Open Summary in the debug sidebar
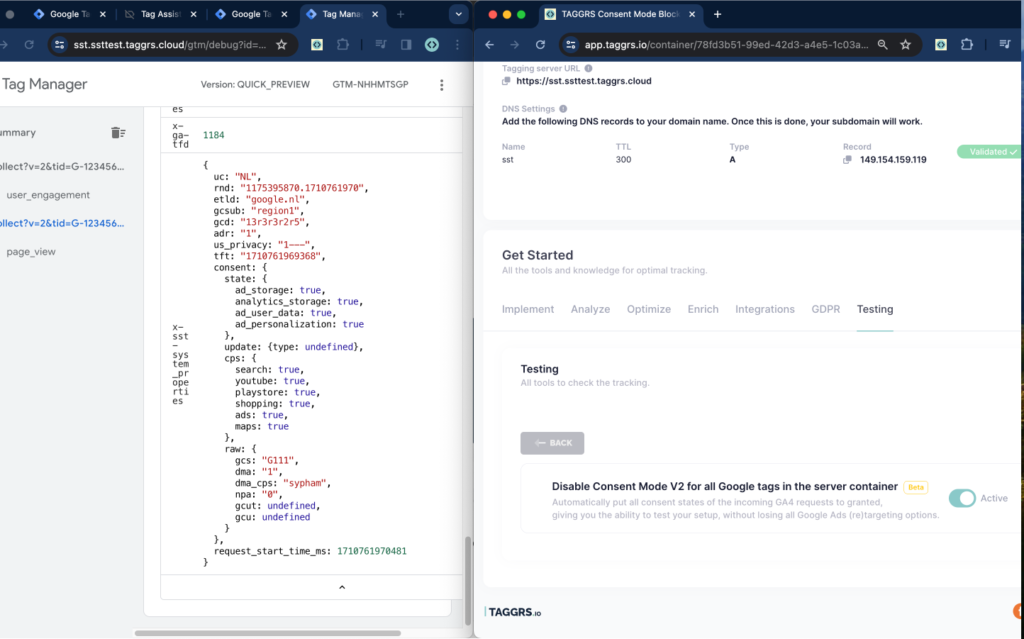This screenshot has height=639, width=1024. coord(18,133)
